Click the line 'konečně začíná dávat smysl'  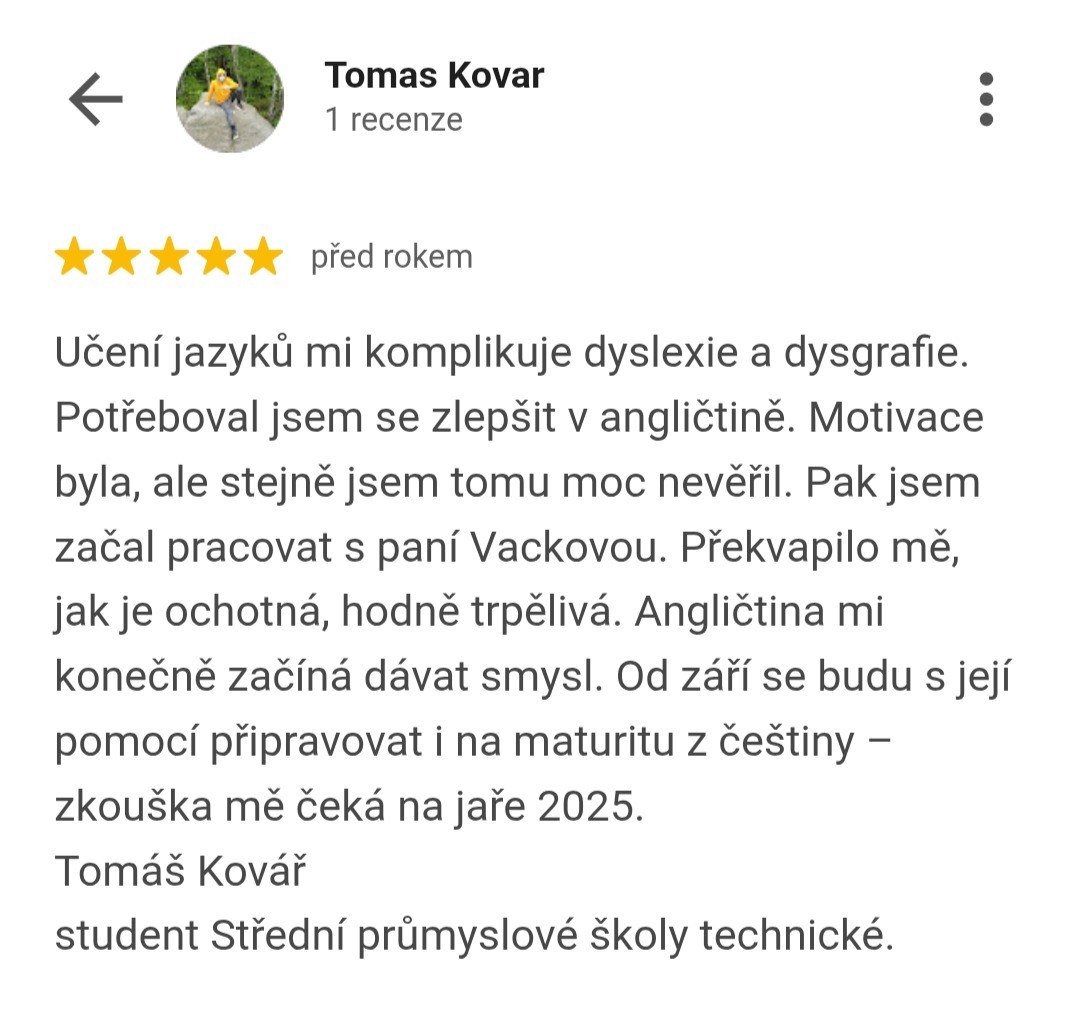[x=327, y=677]
